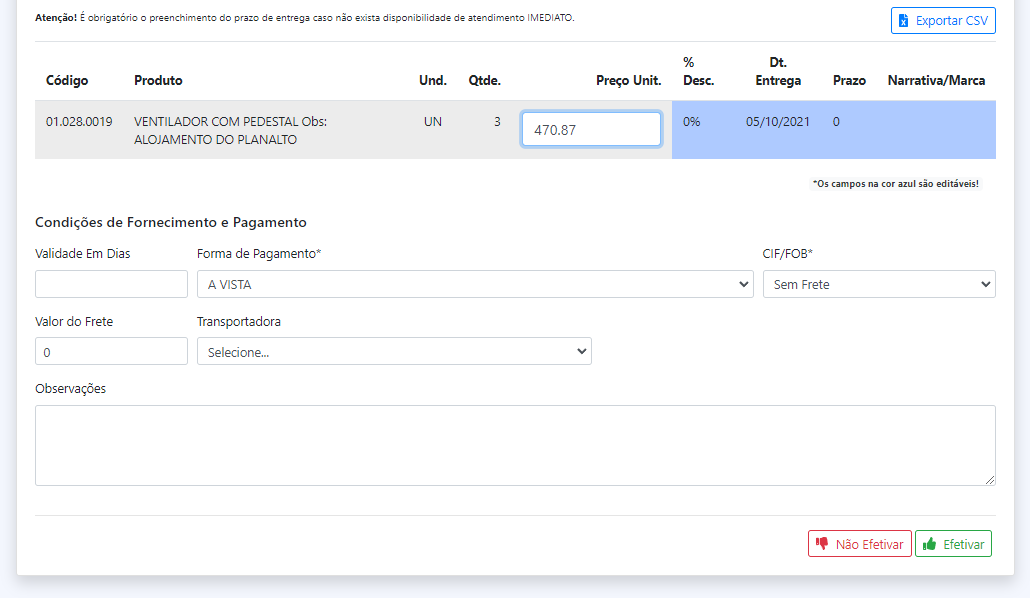Open the Forma de Pagamento dropdown

[x=474, y=284]
